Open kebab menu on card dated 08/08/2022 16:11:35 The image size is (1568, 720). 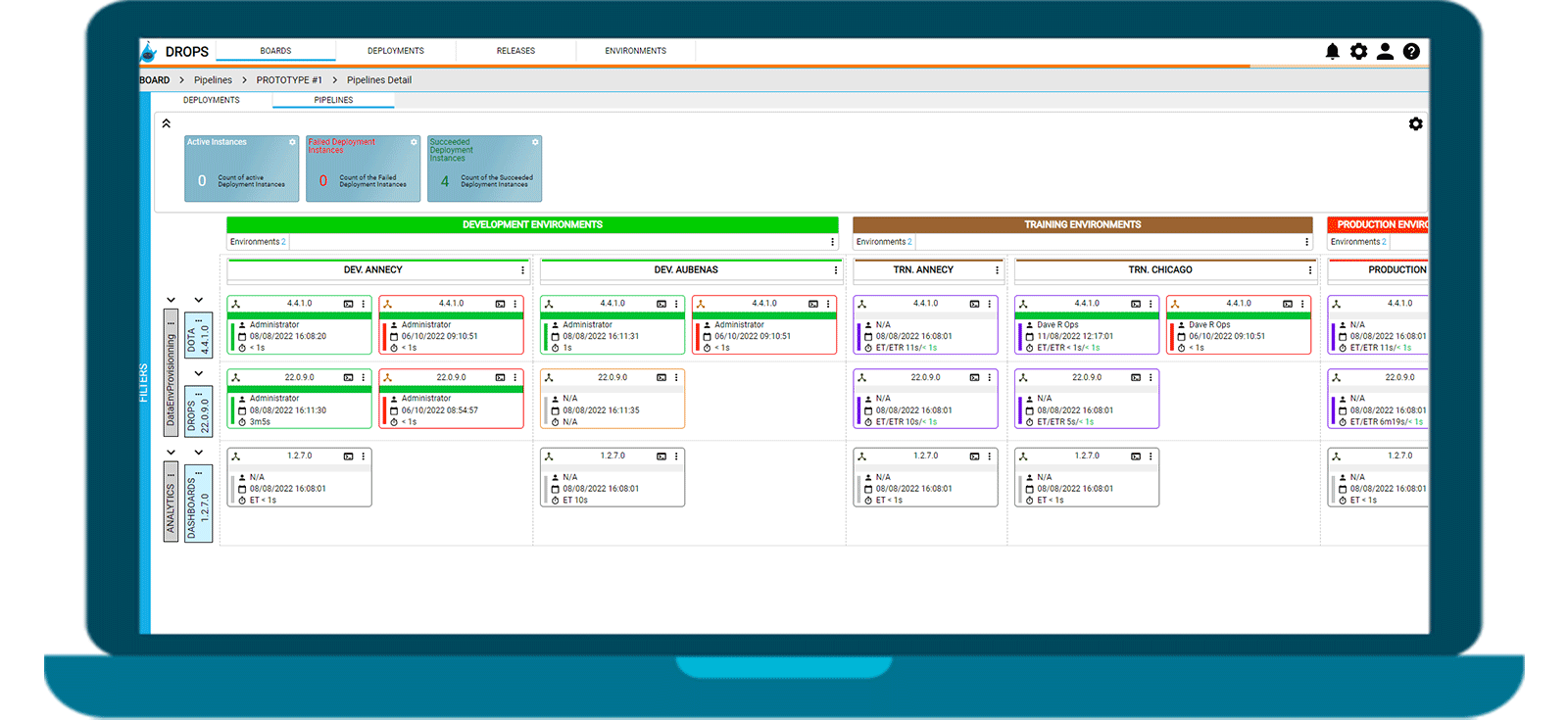coord(677,377)
